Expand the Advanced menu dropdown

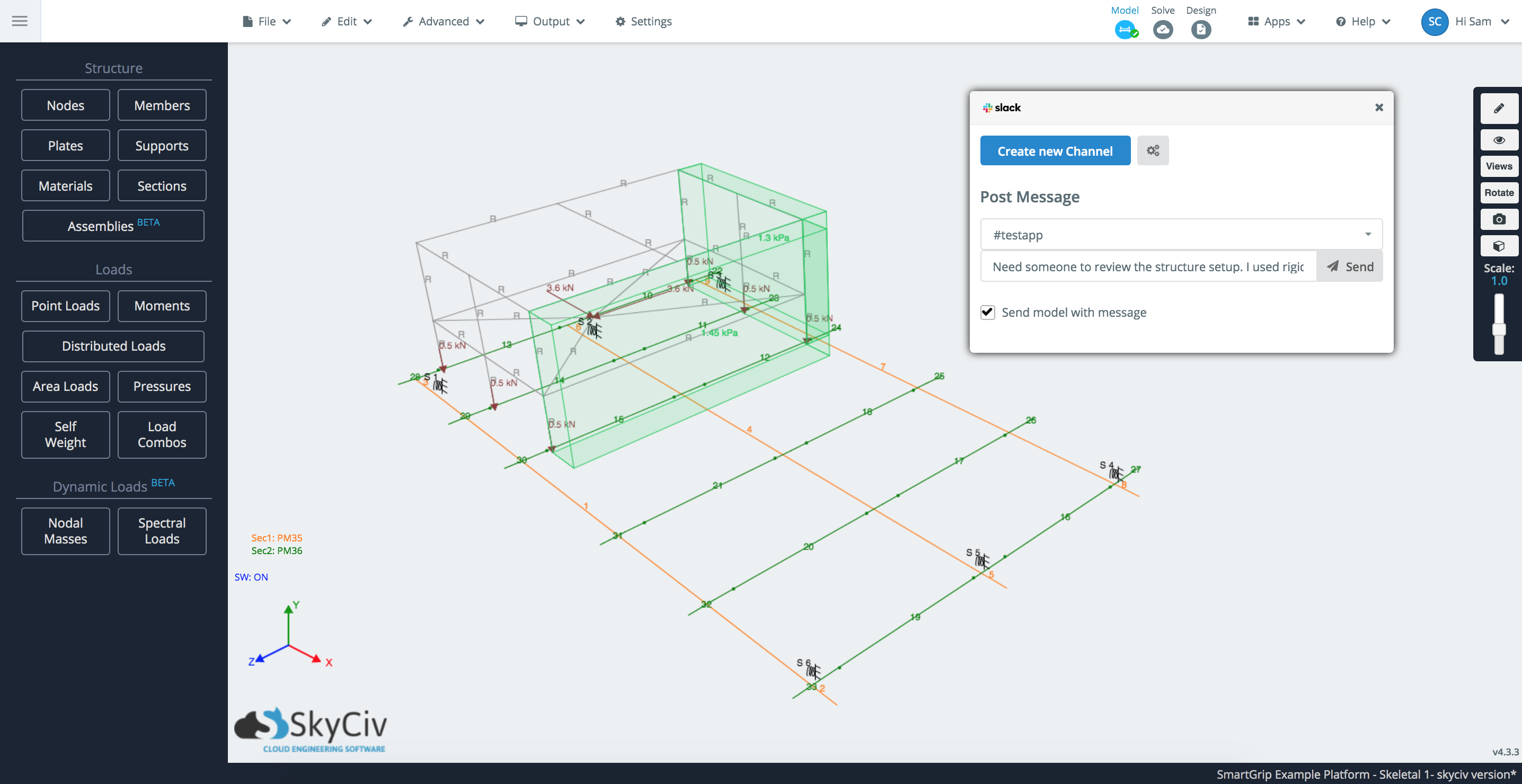coord(444,21)
